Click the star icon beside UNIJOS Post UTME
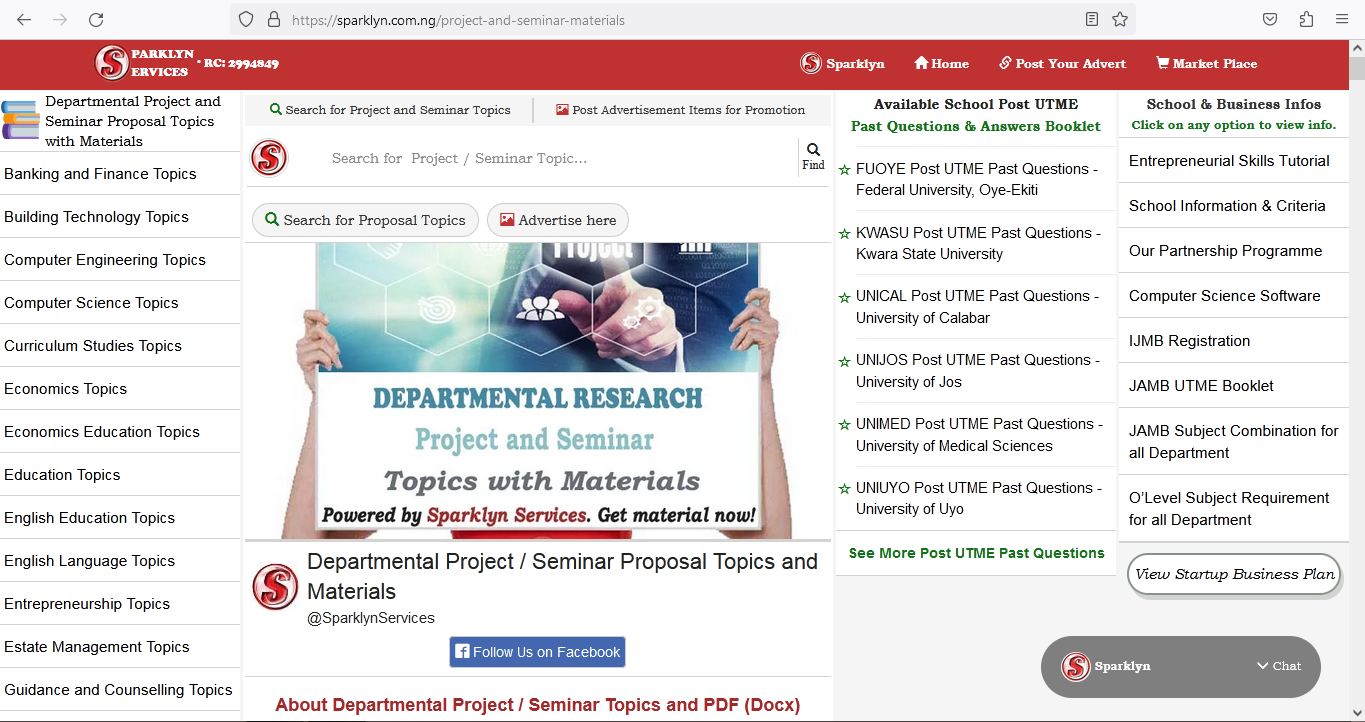 pyautogui.click(x=845, y=361)
